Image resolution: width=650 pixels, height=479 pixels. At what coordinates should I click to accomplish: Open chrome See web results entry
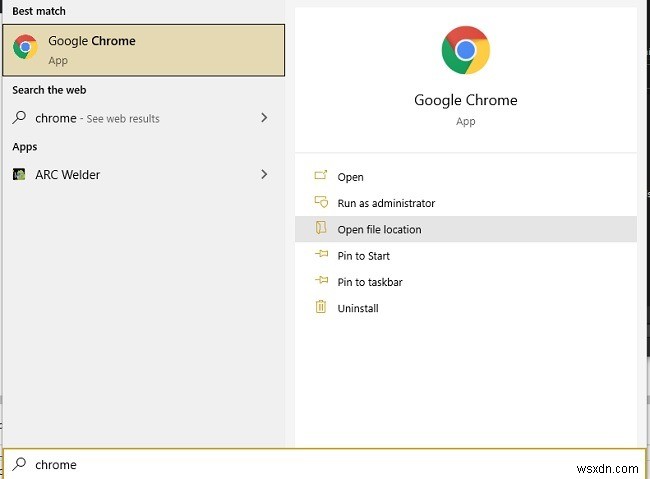click(143, 118)
